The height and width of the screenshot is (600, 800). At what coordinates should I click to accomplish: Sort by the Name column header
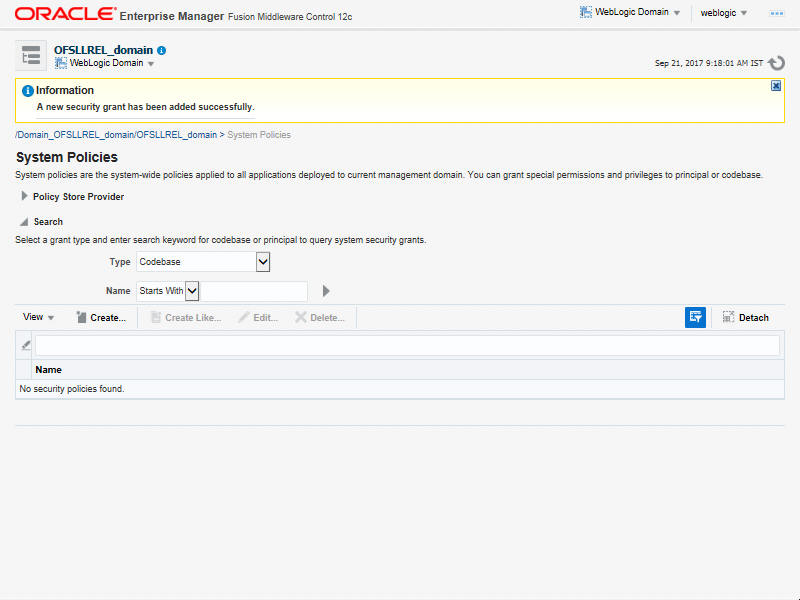point(48,370)
